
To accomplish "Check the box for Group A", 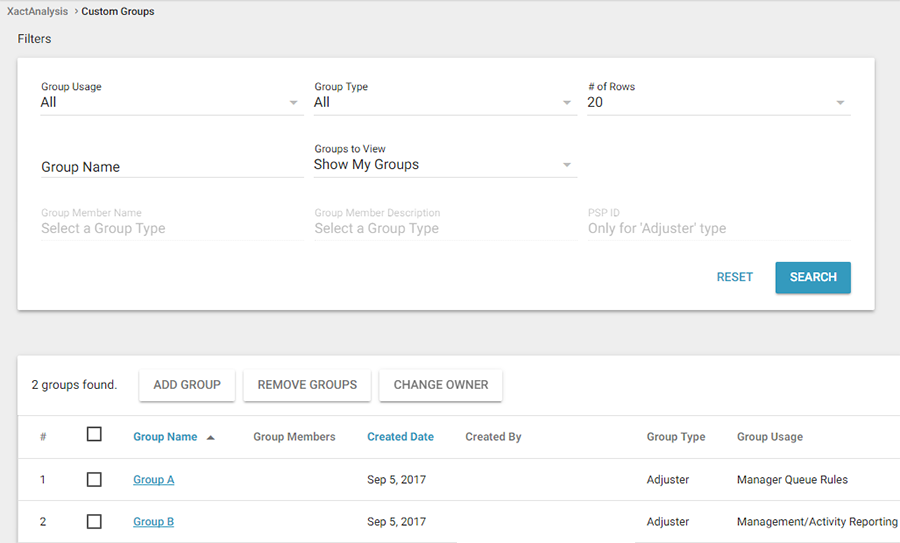I will [94, 479].
